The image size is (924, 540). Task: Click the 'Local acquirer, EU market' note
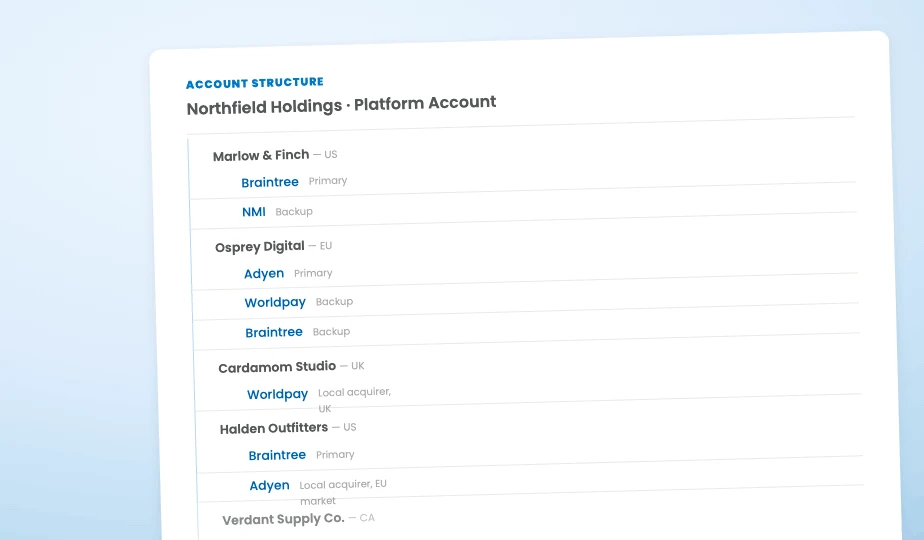[343, 492]
